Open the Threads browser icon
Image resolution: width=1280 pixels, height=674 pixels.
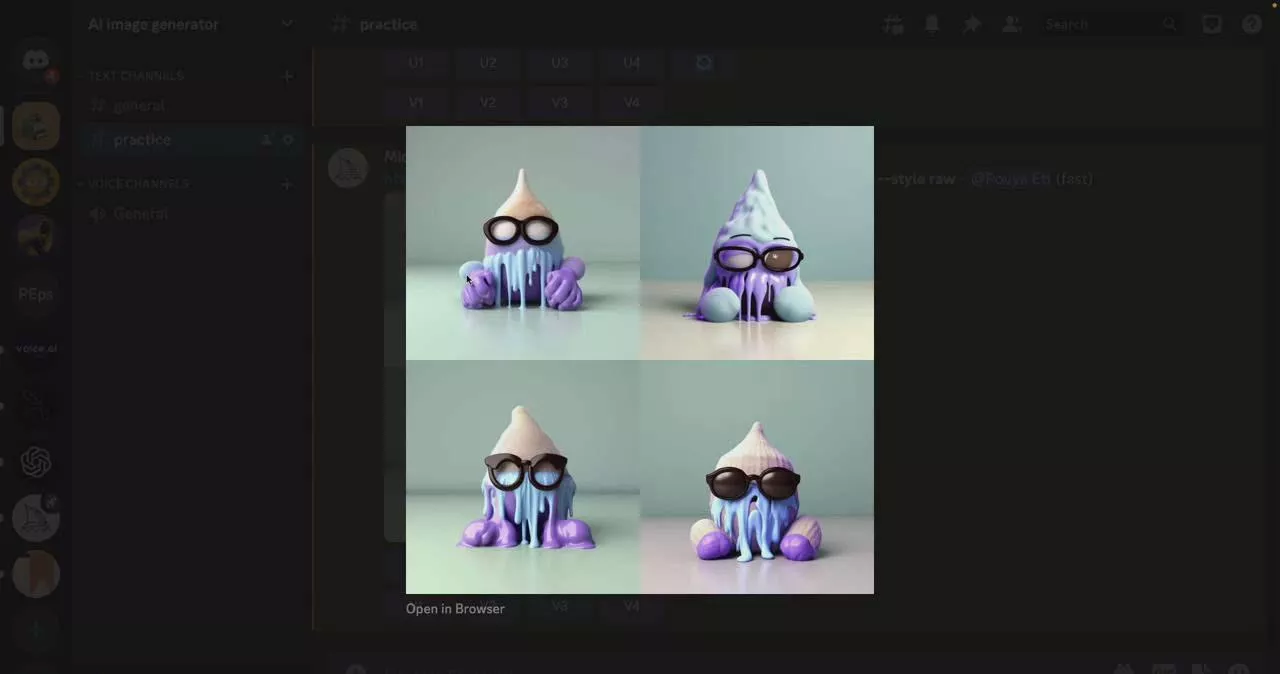click(893, 24)
